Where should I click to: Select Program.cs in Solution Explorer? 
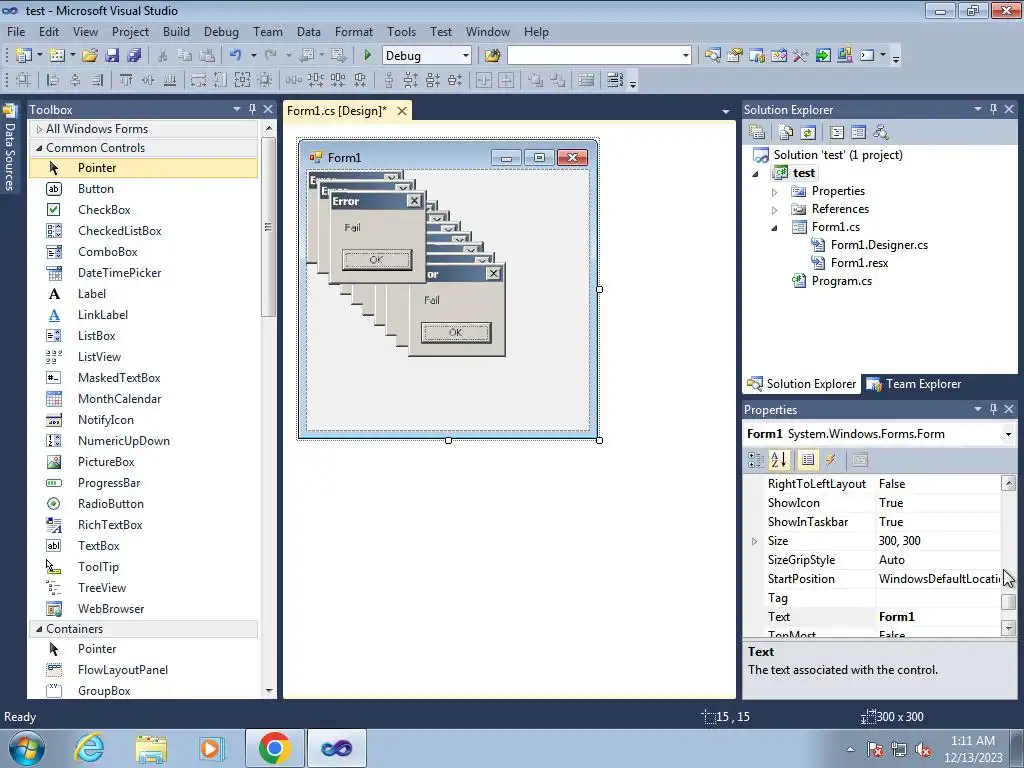(841, 281)
